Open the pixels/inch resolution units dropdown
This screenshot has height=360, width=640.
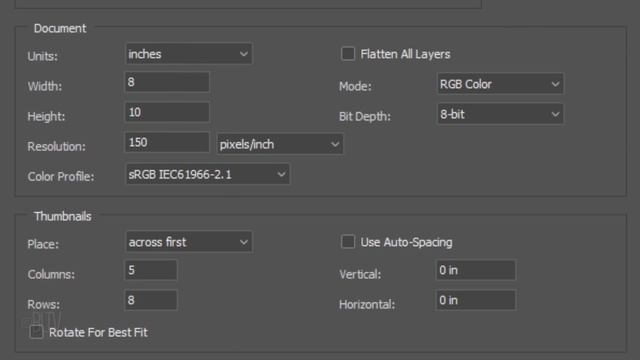tap(280, 144)
